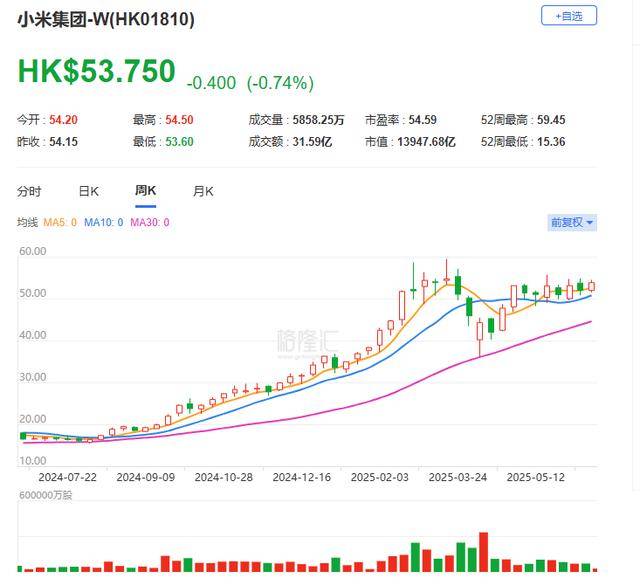Open the 前复权 adjustment dropdown
The image size is (640, 585).
(572, 222)
